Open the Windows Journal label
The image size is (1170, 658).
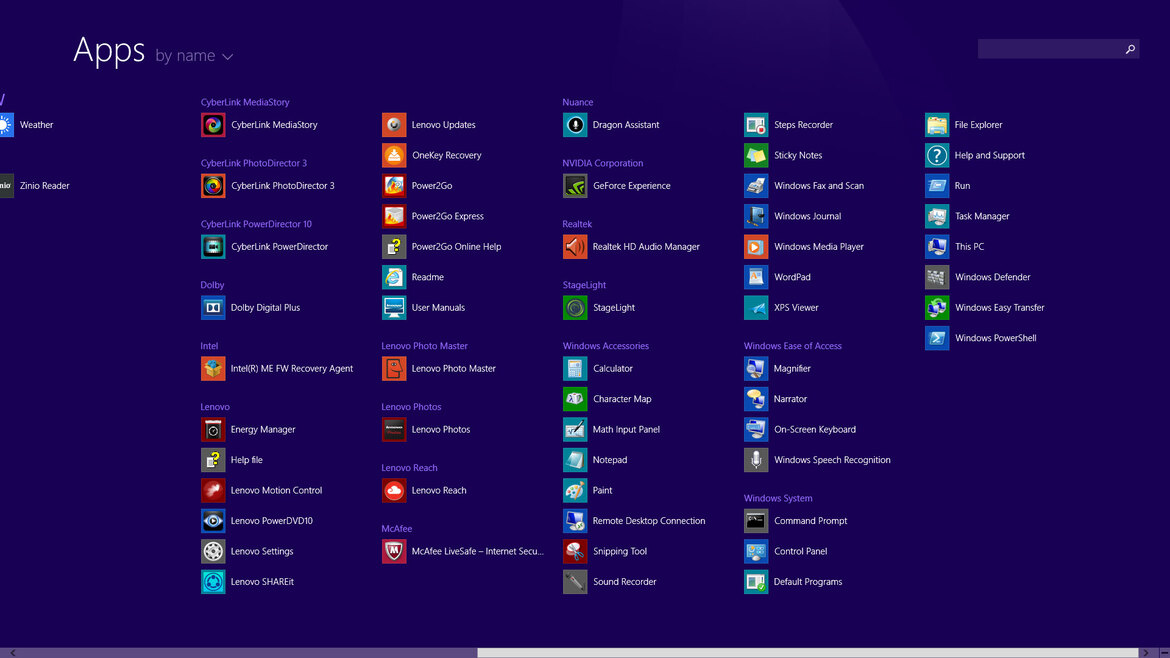pos(807,216)
